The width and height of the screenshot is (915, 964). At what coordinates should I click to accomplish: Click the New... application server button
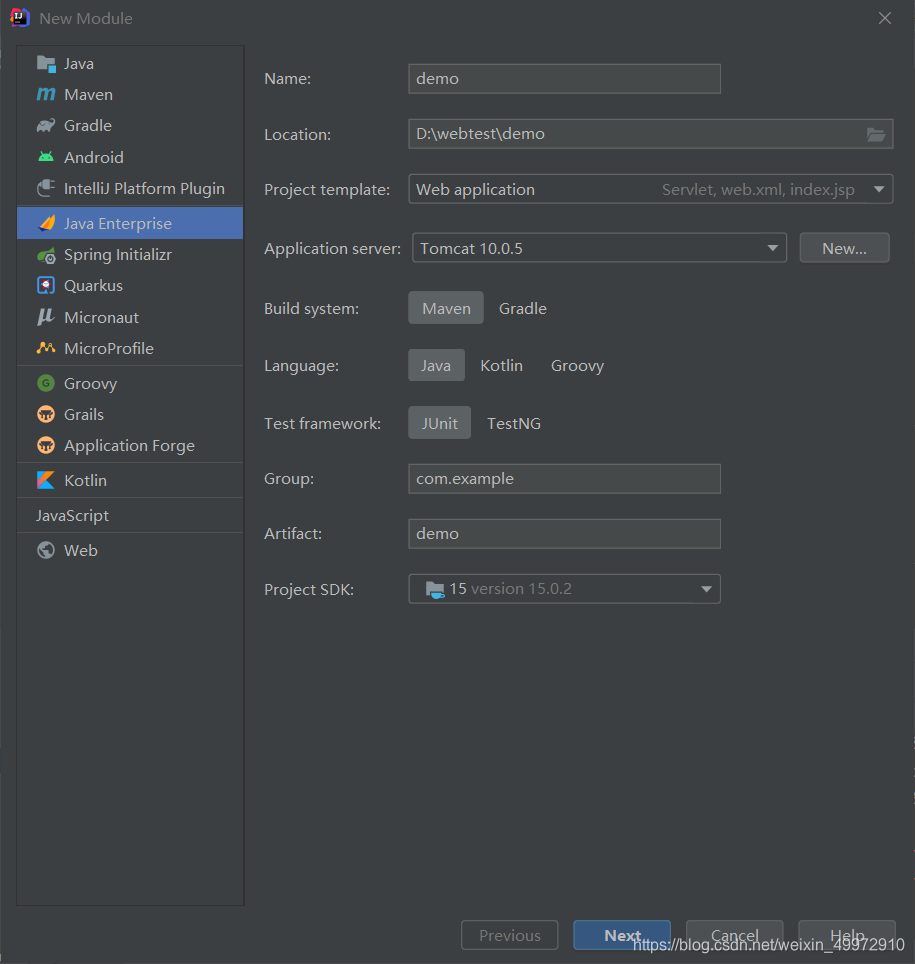click(844, 248)
